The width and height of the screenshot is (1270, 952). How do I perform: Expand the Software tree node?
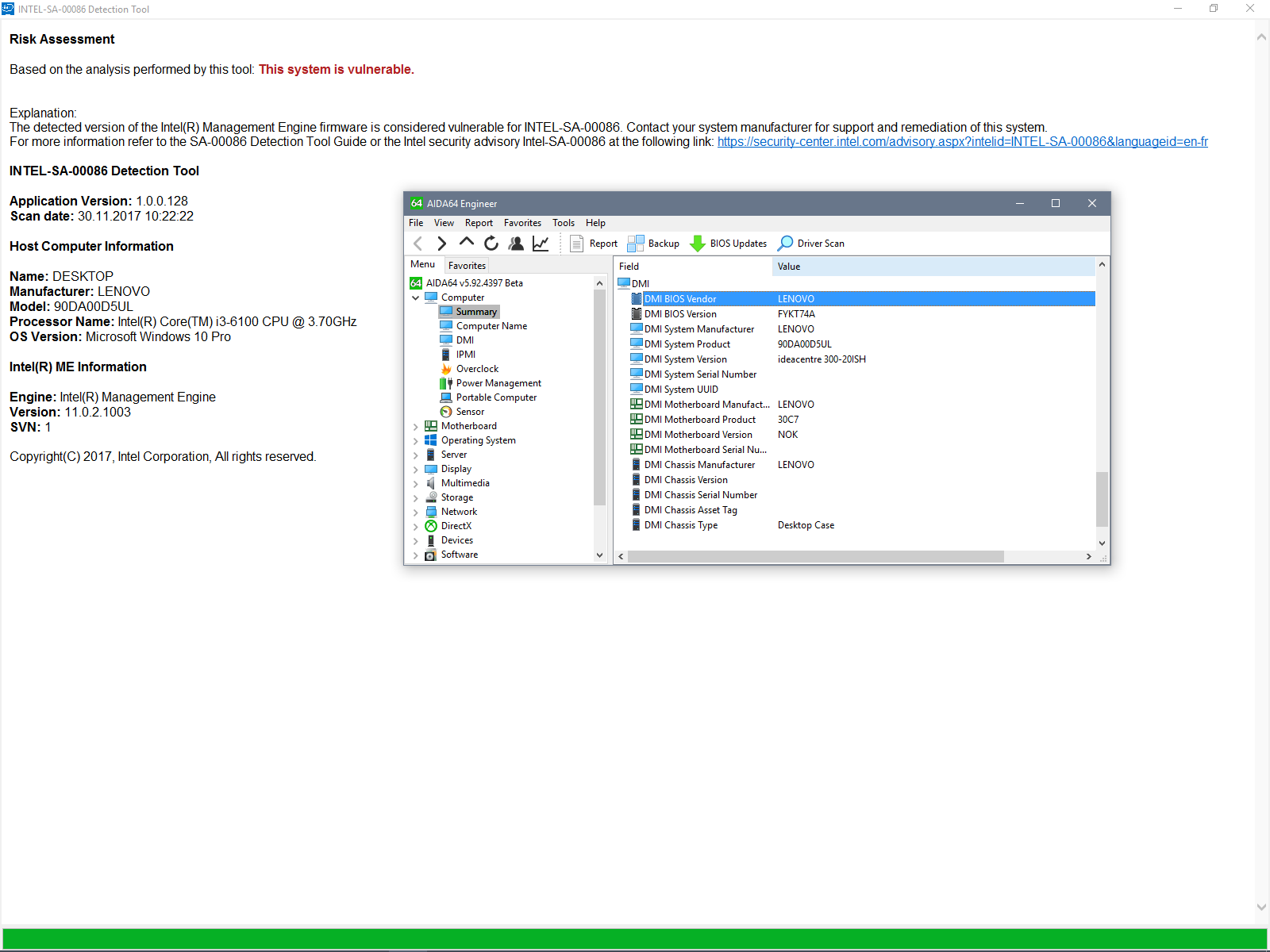[x=415, y=555]
